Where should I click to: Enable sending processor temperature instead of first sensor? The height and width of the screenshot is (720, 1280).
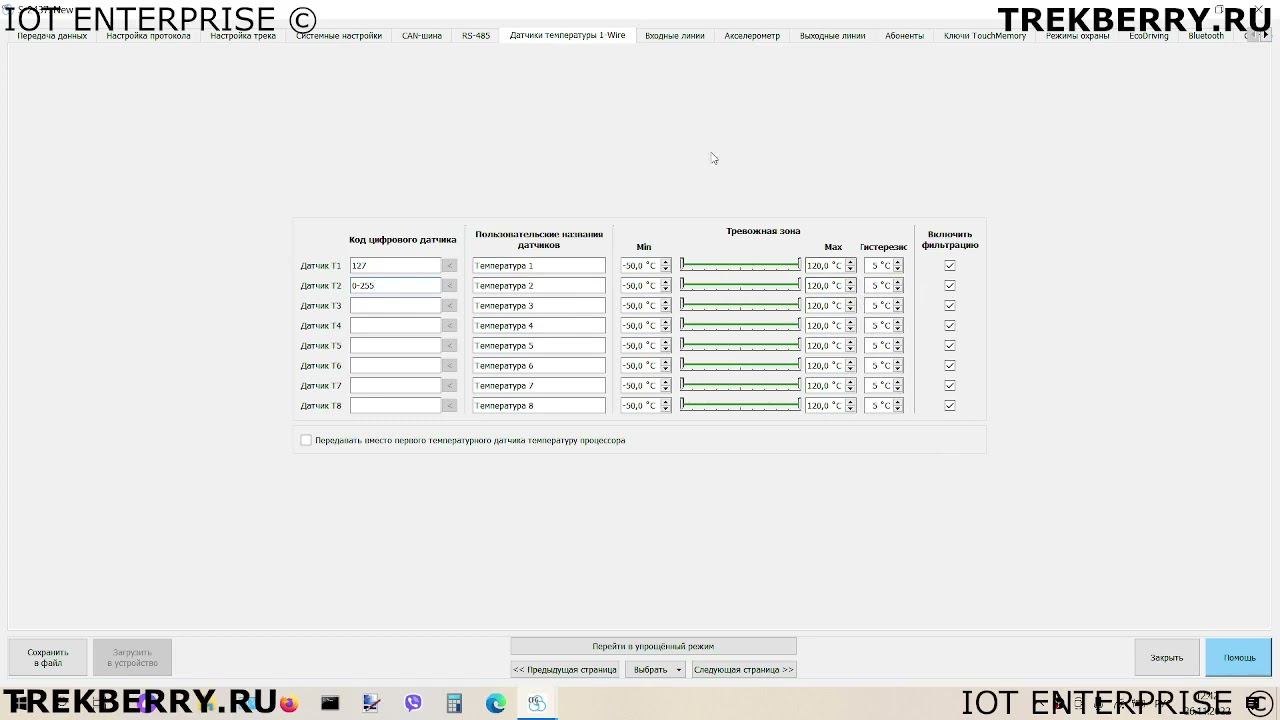(x=306, y=440)
